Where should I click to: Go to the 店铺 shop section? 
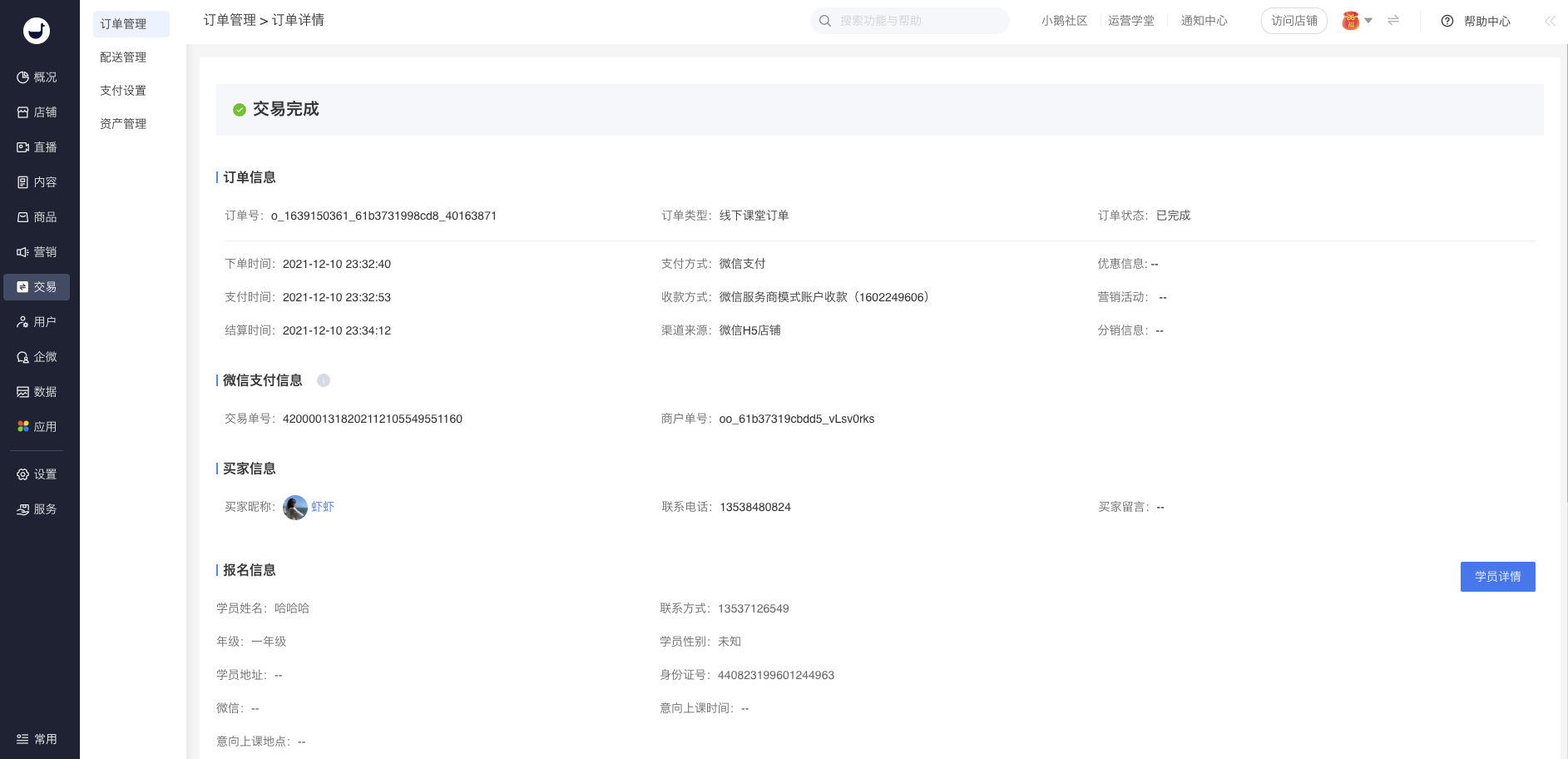click(37, 112)
